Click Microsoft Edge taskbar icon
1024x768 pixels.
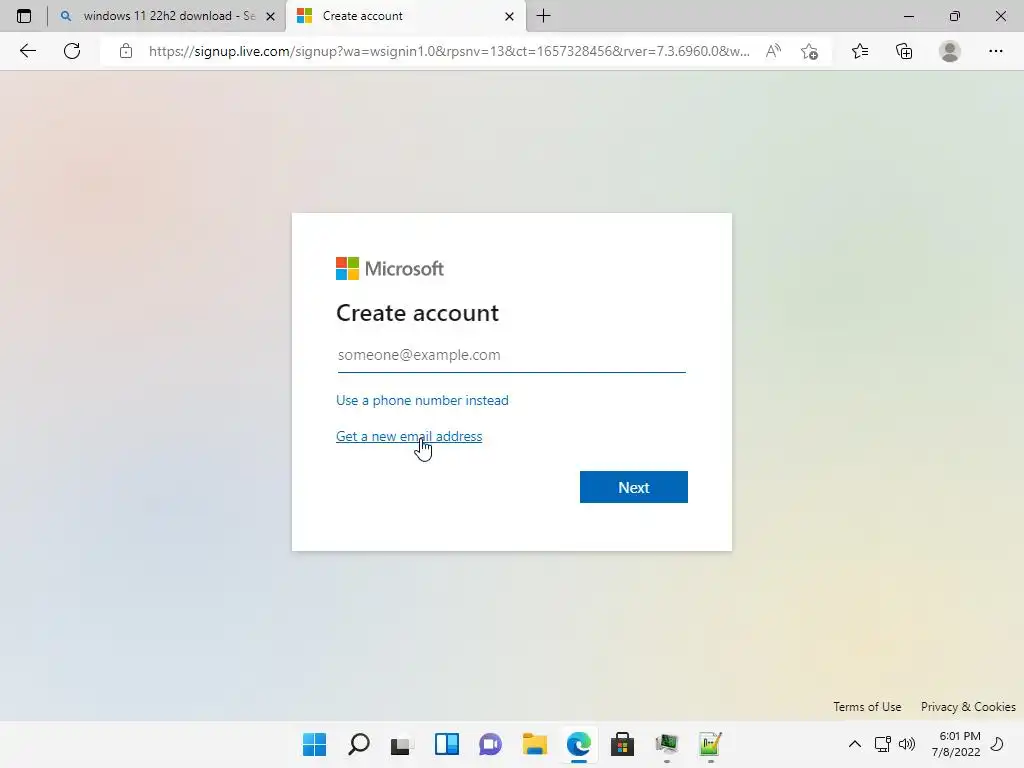[x=579, y=744]
